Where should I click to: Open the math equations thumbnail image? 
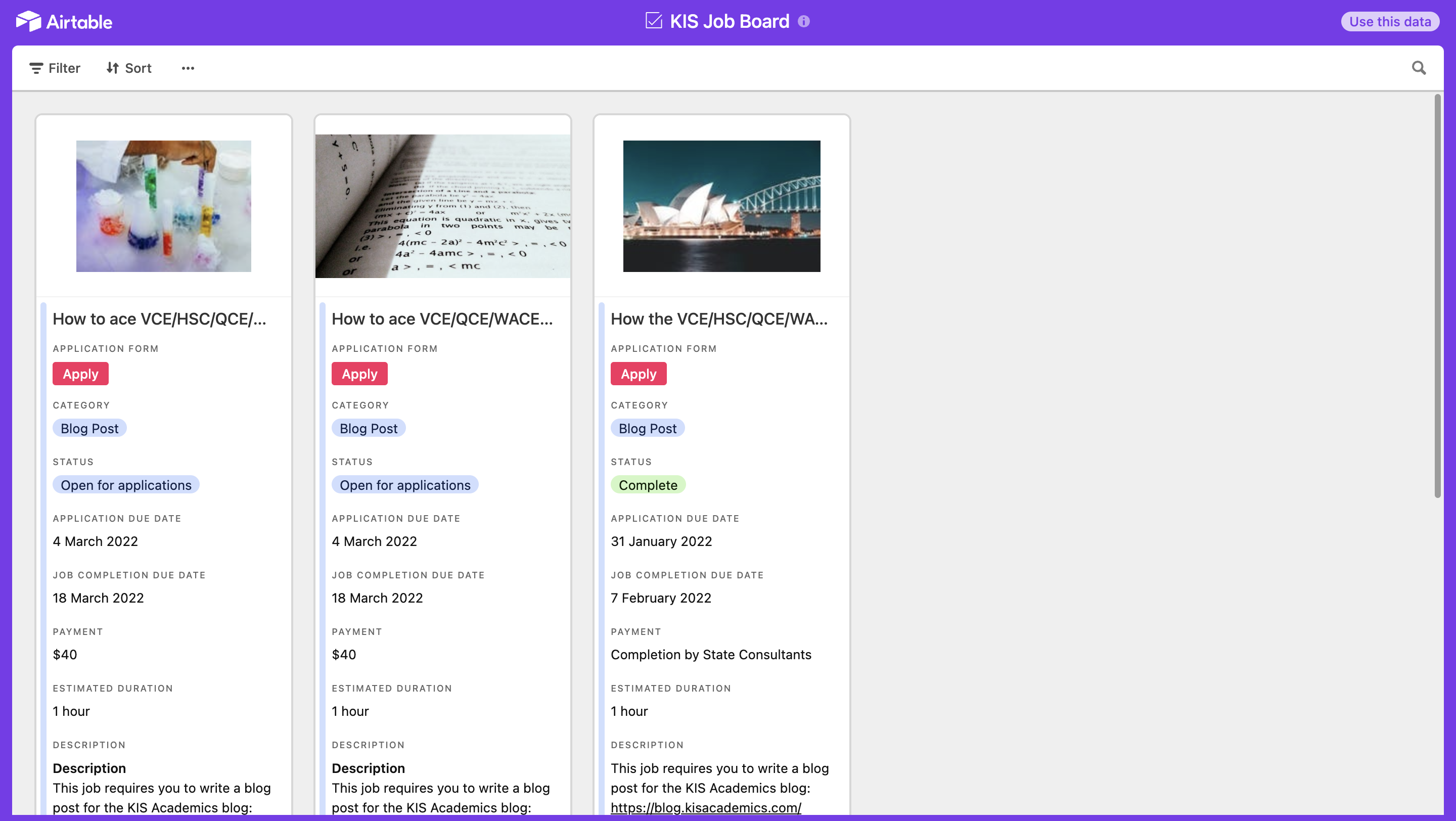[x=442, y=206]
